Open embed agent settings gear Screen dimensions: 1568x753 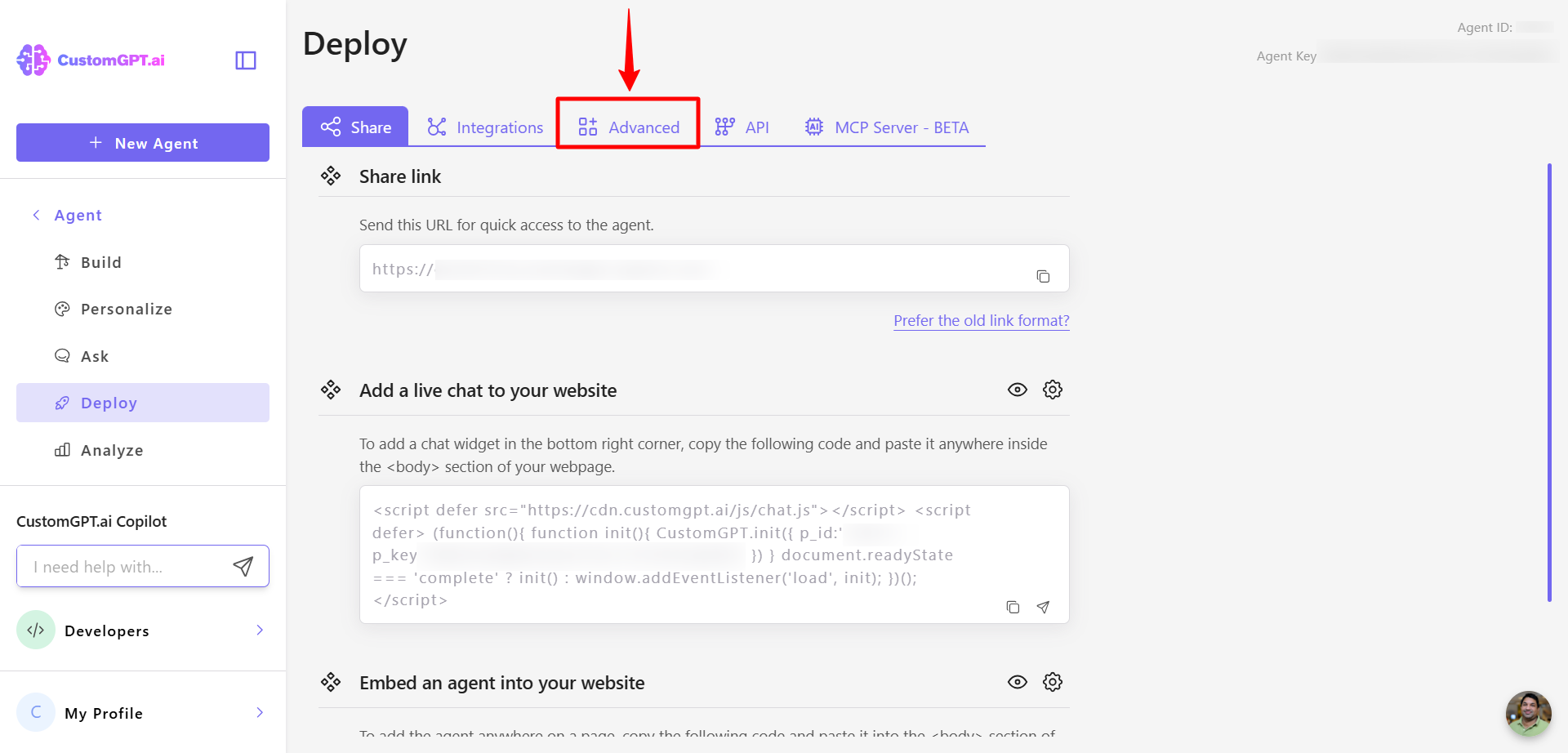[1053, 682]
